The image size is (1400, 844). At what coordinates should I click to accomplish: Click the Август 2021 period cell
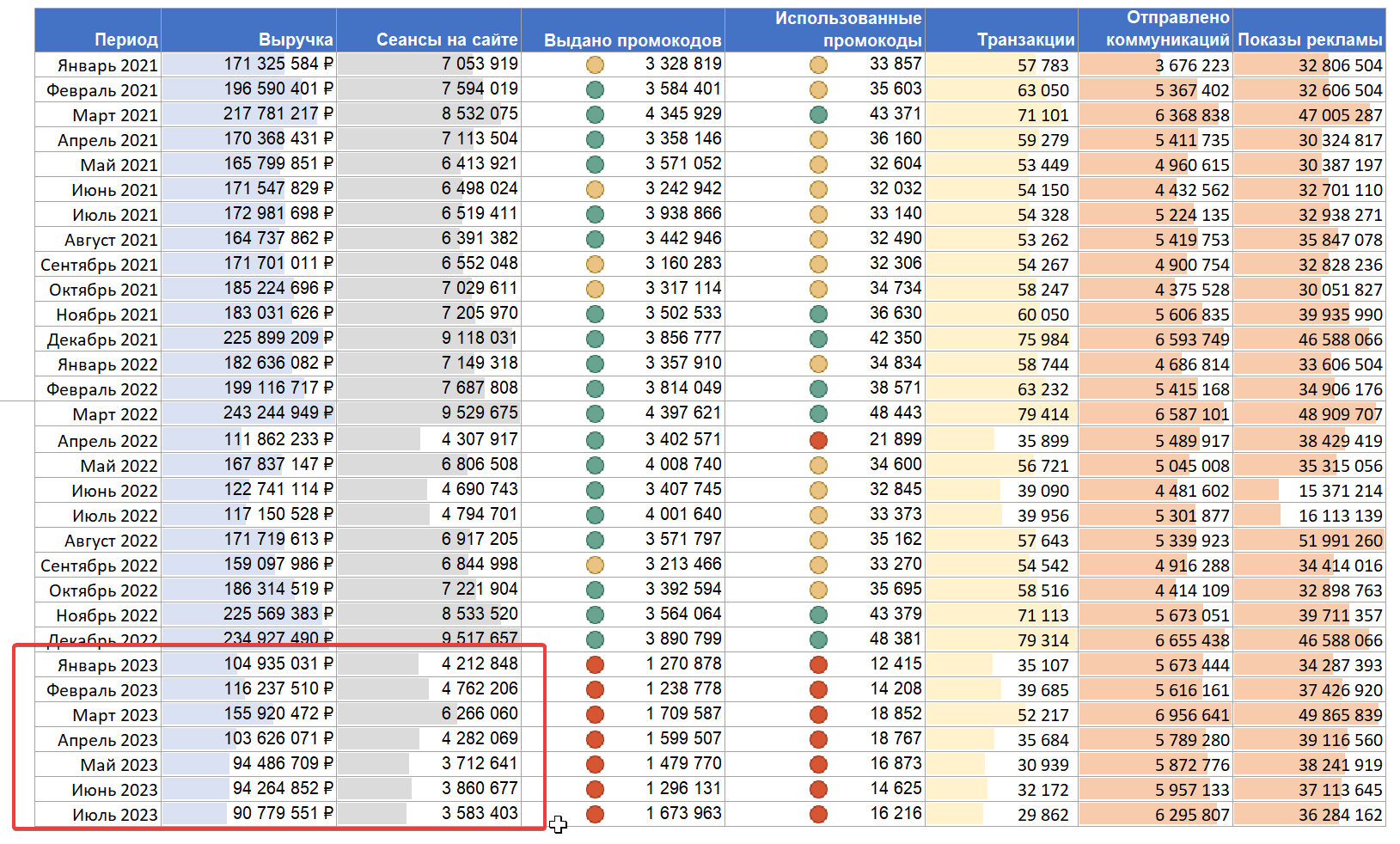pos(98,240)
